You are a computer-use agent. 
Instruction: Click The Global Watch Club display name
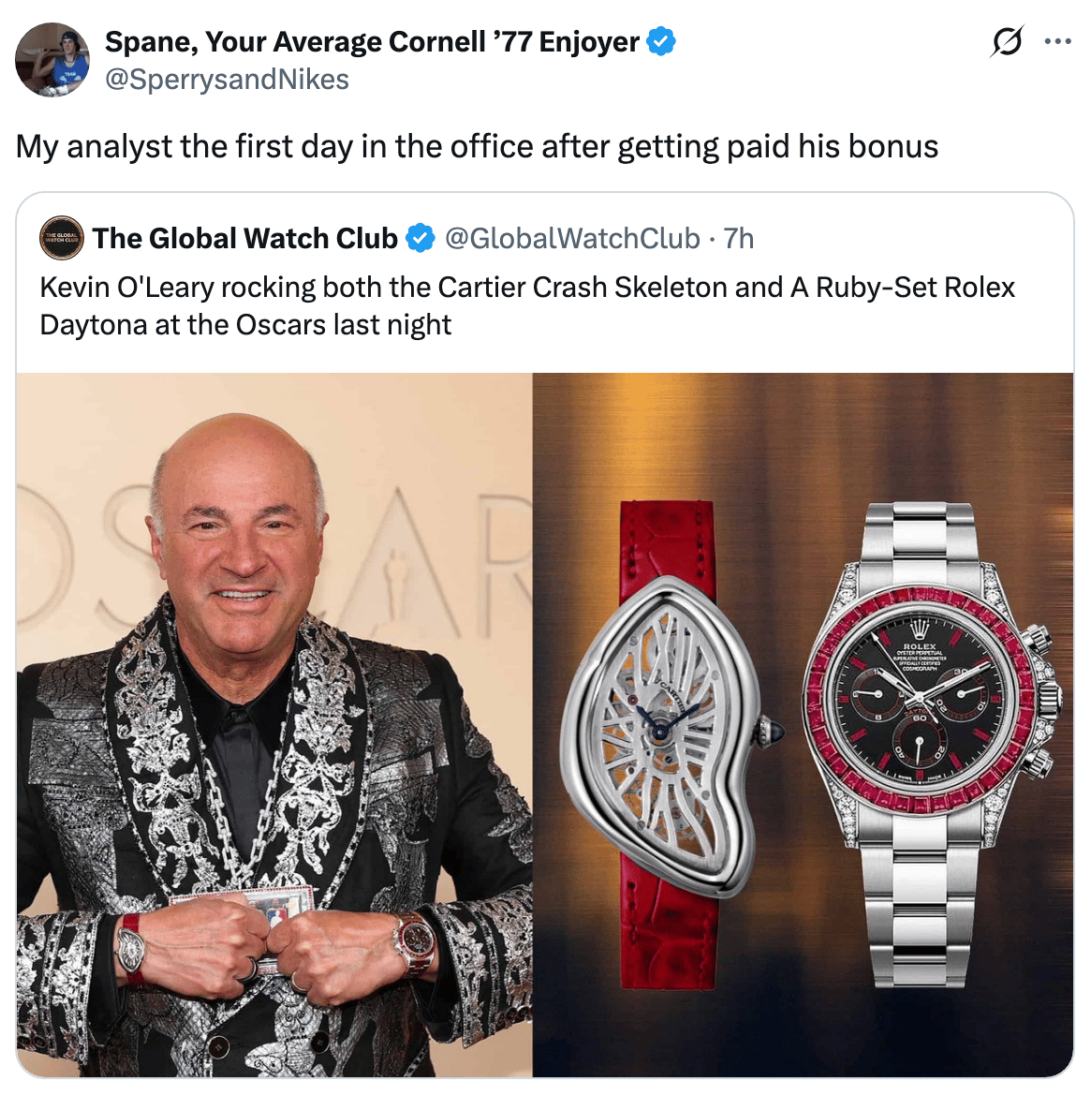(x=245, y=238)
